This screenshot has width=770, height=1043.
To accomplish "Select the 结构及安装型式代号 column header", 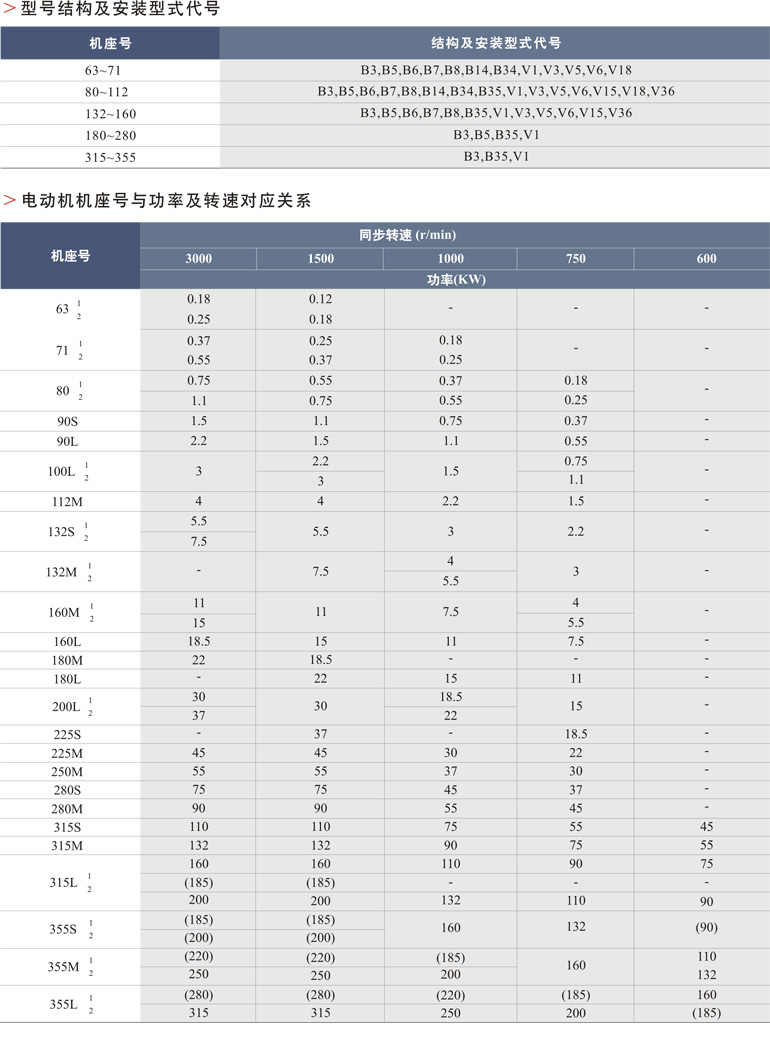I will (495, 43).
